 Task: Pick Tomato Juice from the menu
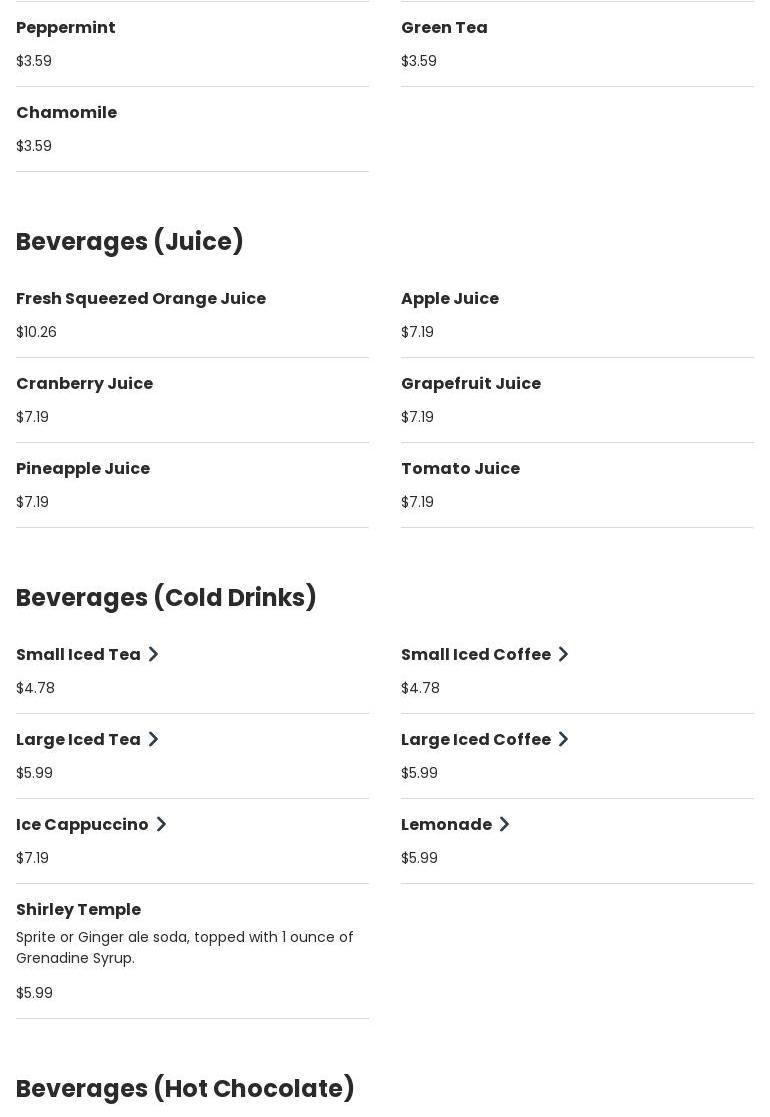click(x=460, y=468)
